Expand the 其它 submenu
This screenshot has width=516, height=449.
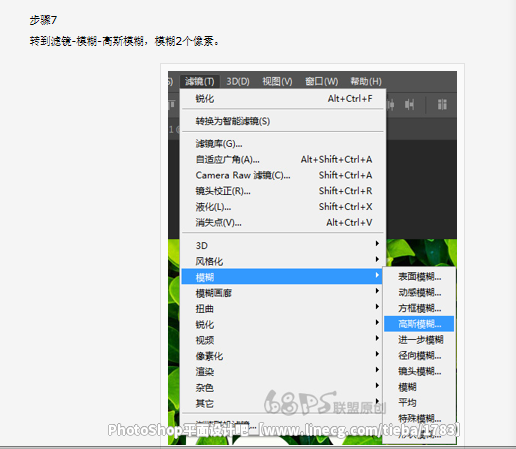(283, 403)
